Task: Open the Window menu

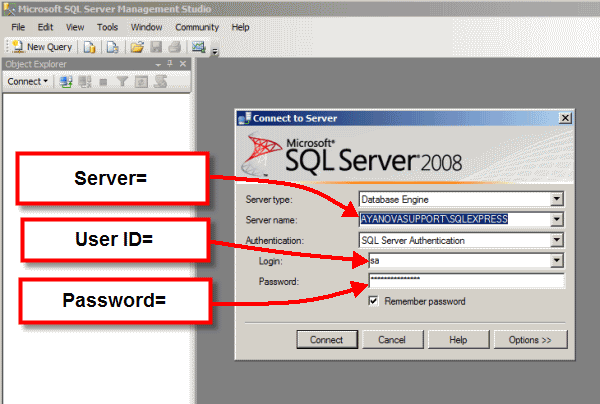Action: point(146,27)
